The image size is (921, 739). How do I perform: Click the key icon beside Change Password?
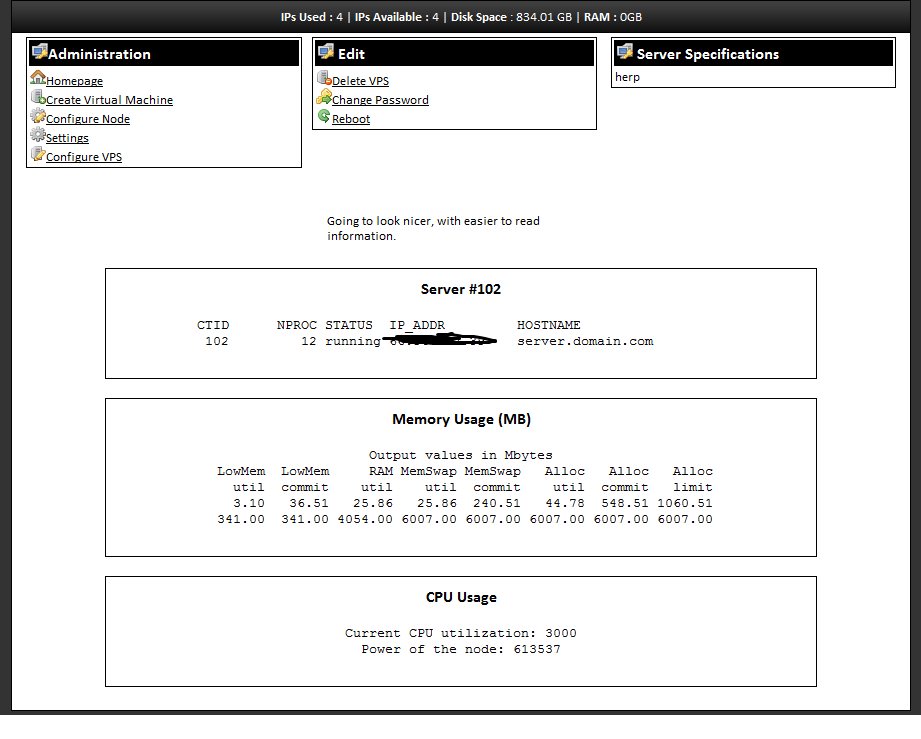click(x=324, y=97)
